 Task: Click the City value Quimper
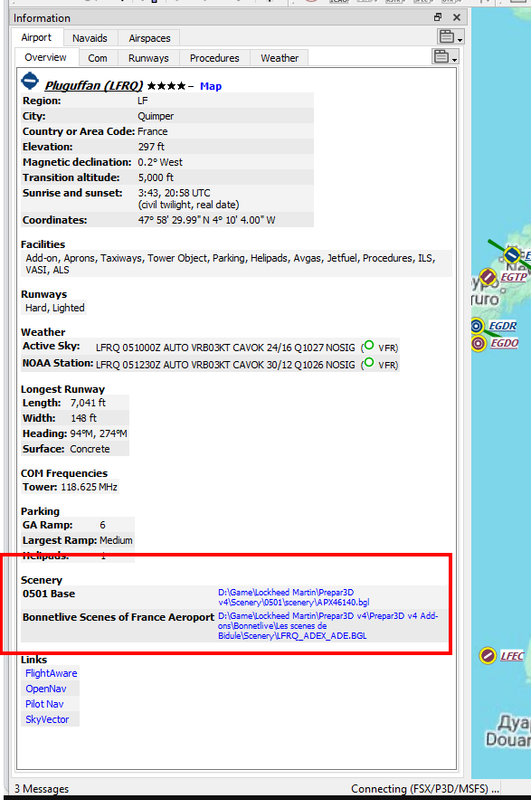tap(156, 116)
